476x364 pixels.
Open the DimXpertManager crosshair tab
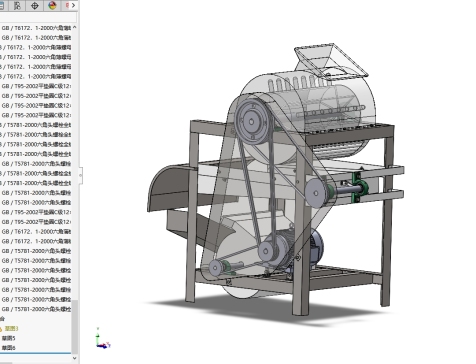click(x=35, y=5)
